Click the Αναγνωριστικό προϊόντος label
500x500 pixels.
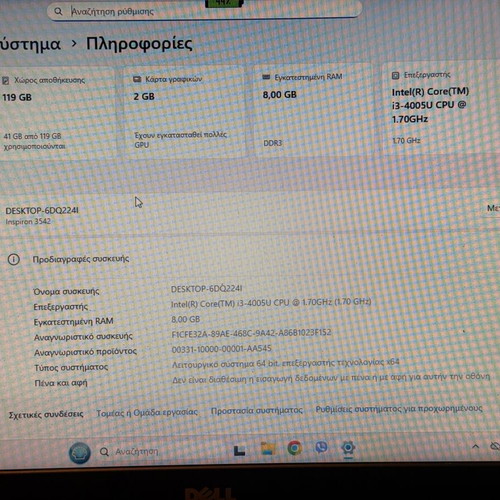pyautogui.click(x=85, y=352)
